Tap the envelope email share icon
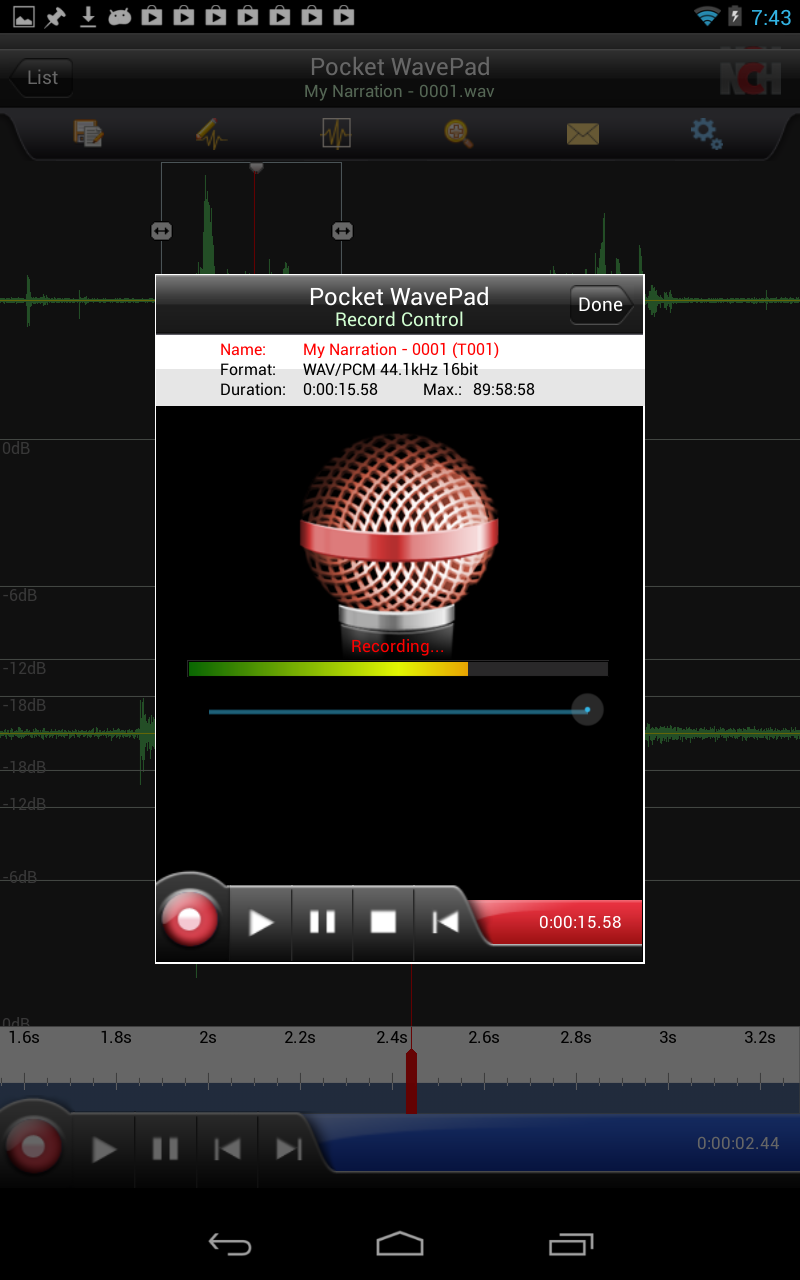Image resolution: width=800 pixels, height=1280 pixels. click(583, 134)
